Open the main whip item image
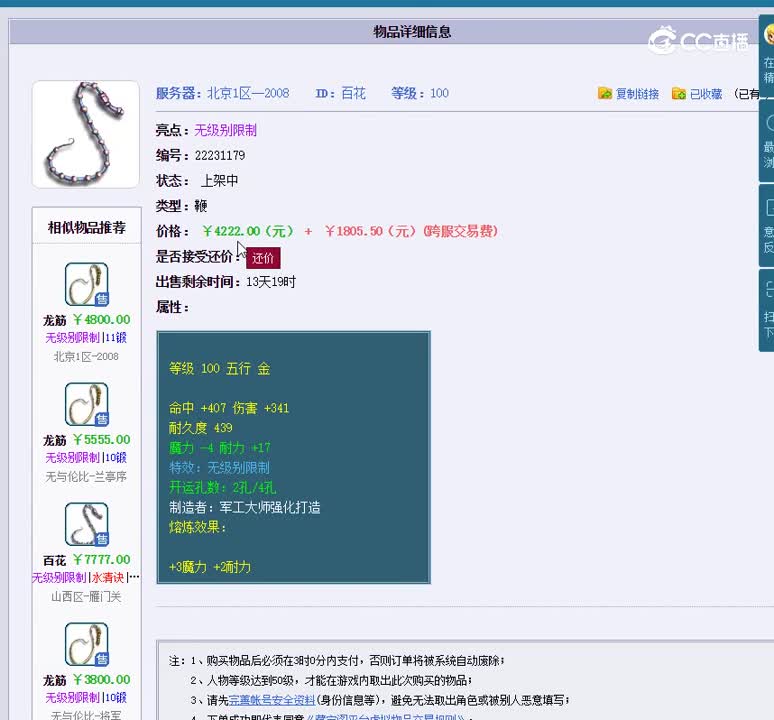774x720 pixels. click(86, 134)
